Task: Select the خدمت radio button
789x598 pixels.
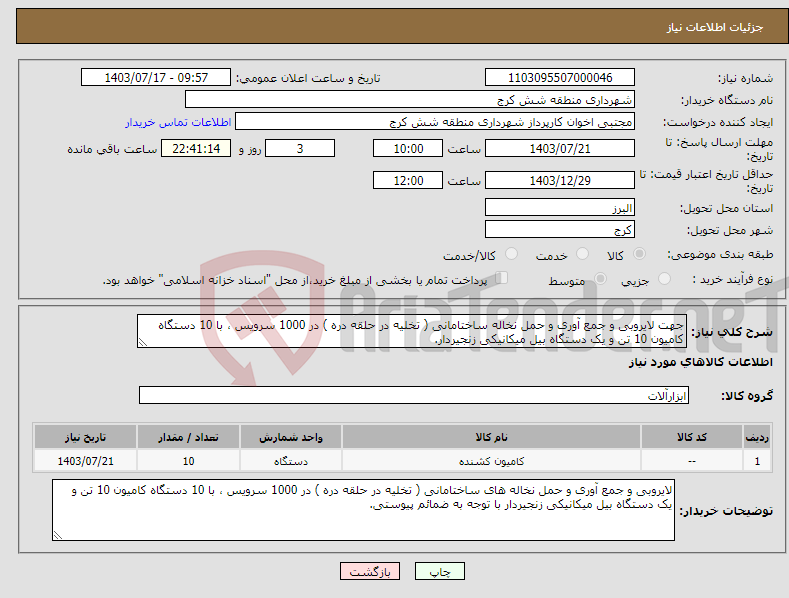Action: pos(582,254)
